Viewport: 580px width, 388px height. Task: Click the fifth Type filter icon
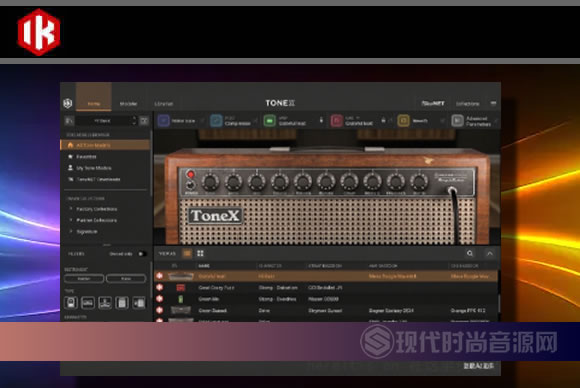(139, 303)
